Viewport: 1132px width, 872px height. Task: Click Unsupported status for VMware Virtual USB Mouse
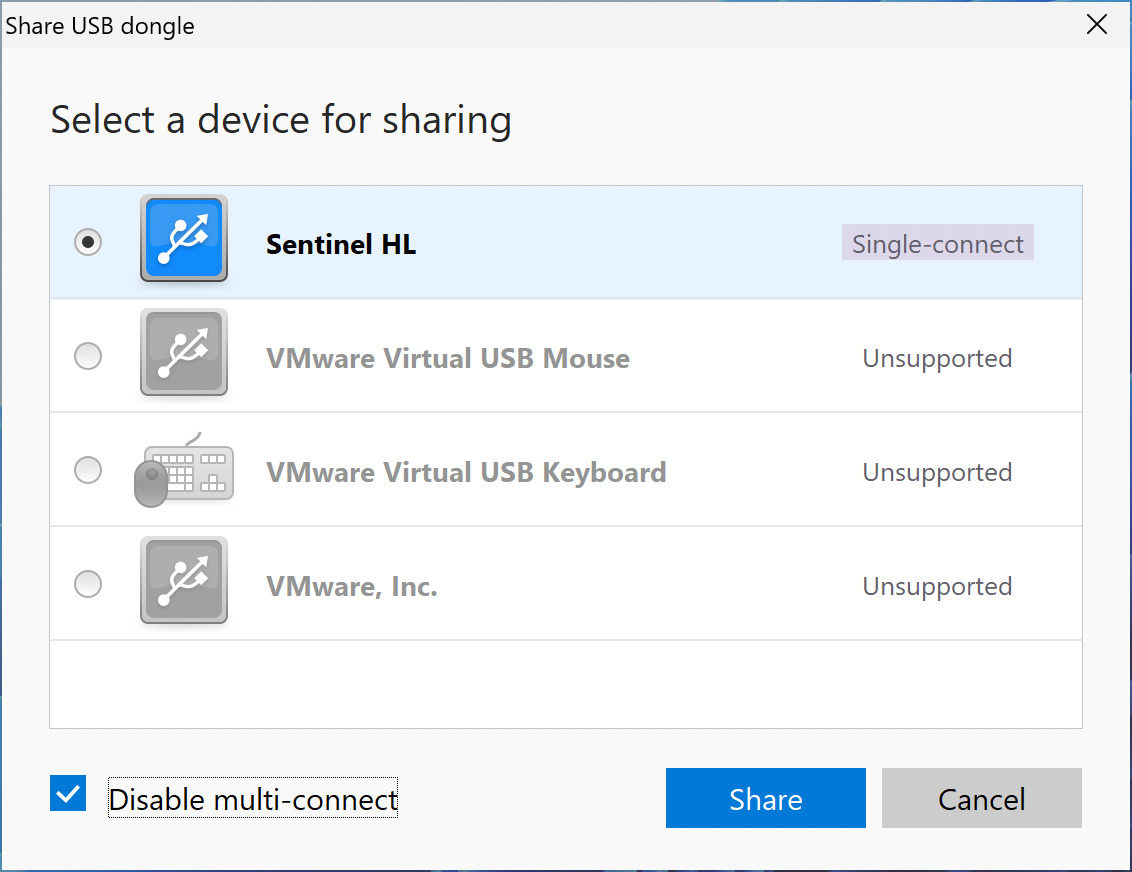tap(937, 359)
